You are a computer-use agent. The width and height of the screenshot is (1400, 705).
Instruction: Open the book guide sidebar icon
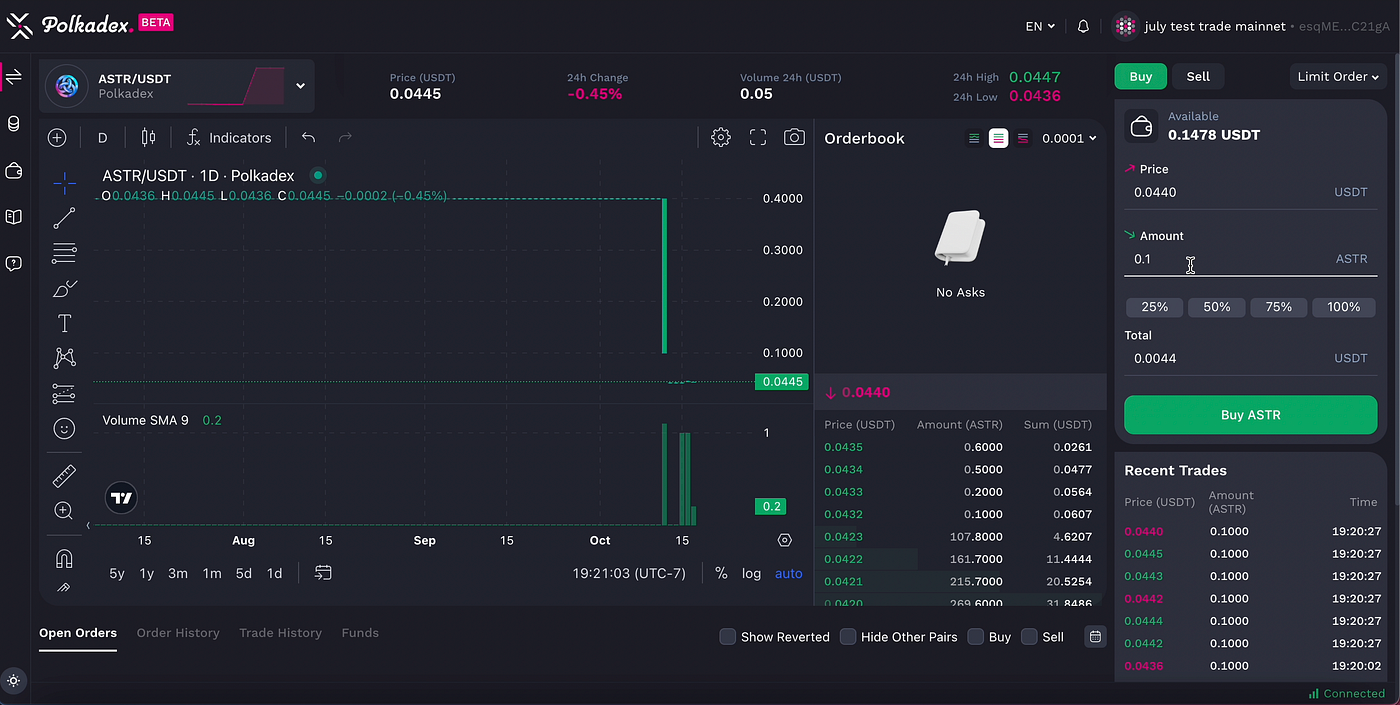[13, 217]
